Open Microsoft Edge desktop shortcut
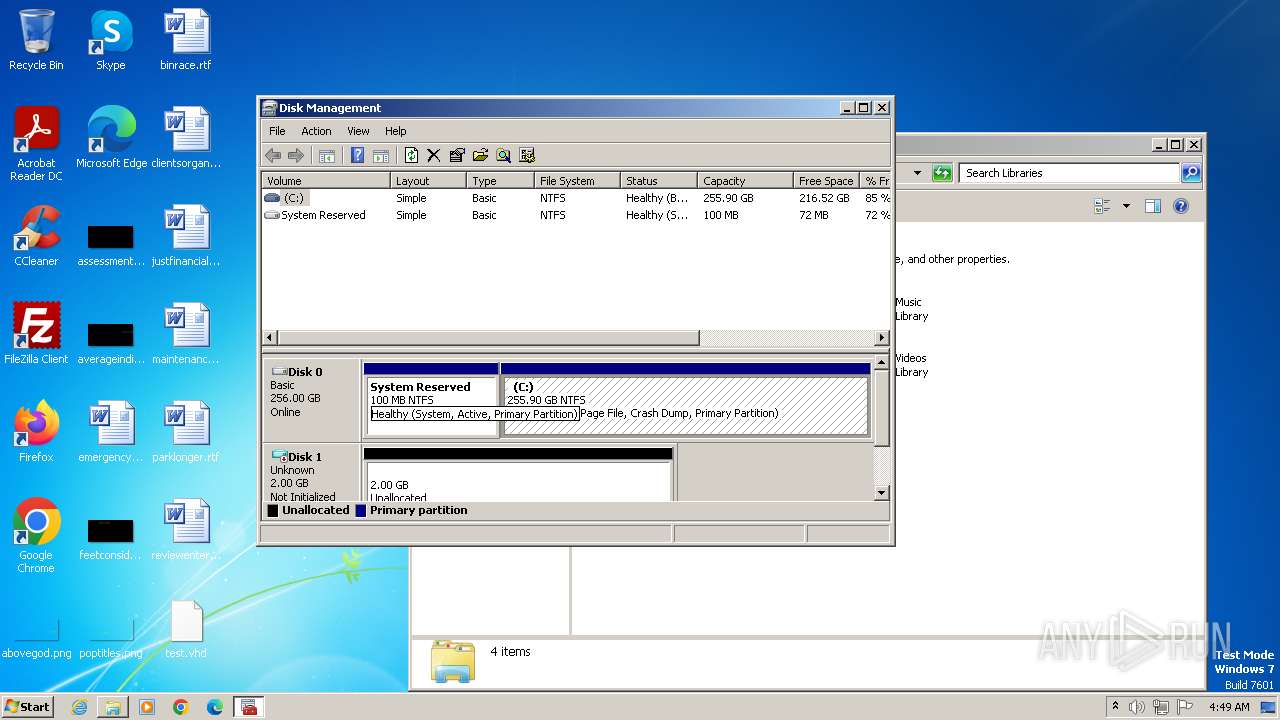Viewport: 1280px width, 720px height. tap(111, 138)
